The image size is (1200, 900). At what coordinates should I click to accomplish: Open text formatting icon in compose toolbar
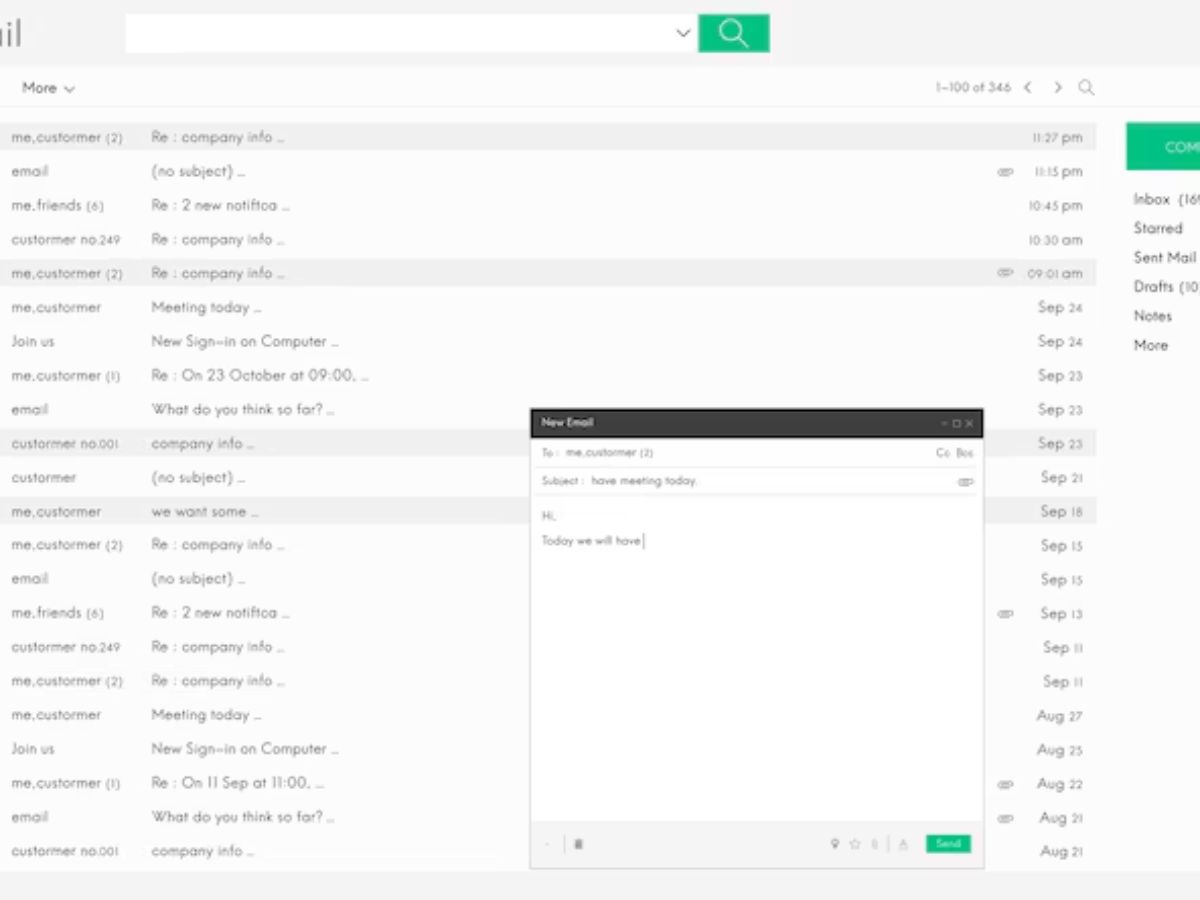[903, 844]
